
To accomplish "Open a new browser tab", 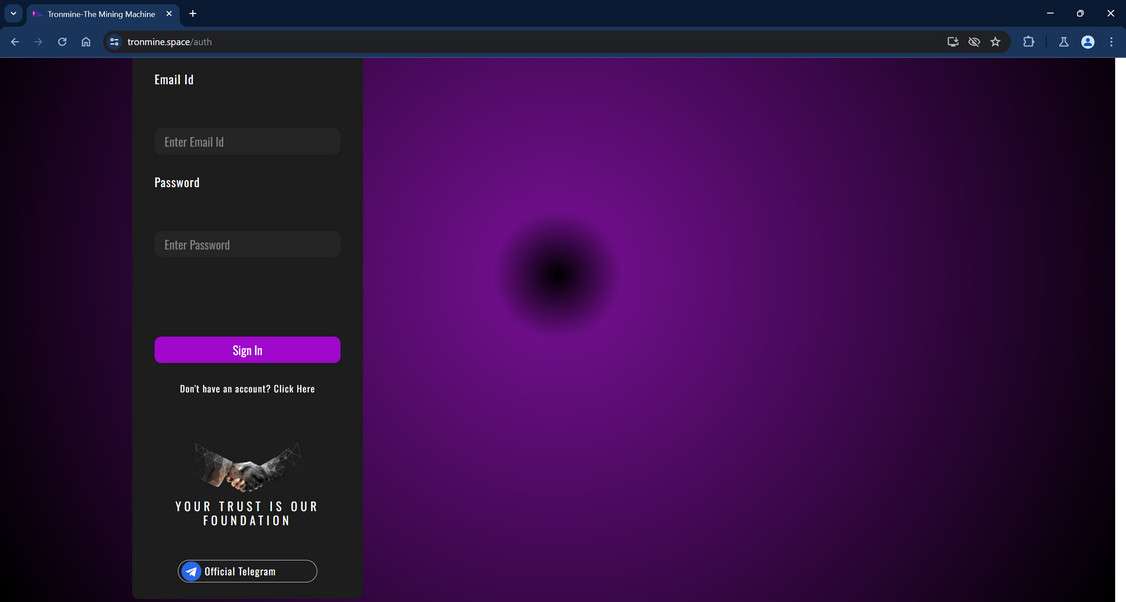I will click(192, 13).
